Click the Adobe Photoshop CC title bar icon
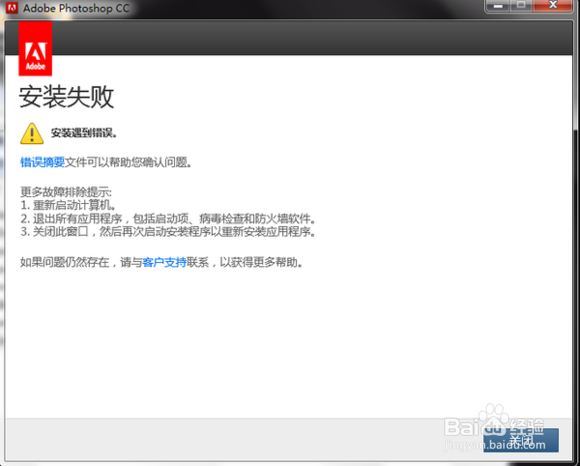The width and height of the screenshot is (580, 466). coord(11,7)
